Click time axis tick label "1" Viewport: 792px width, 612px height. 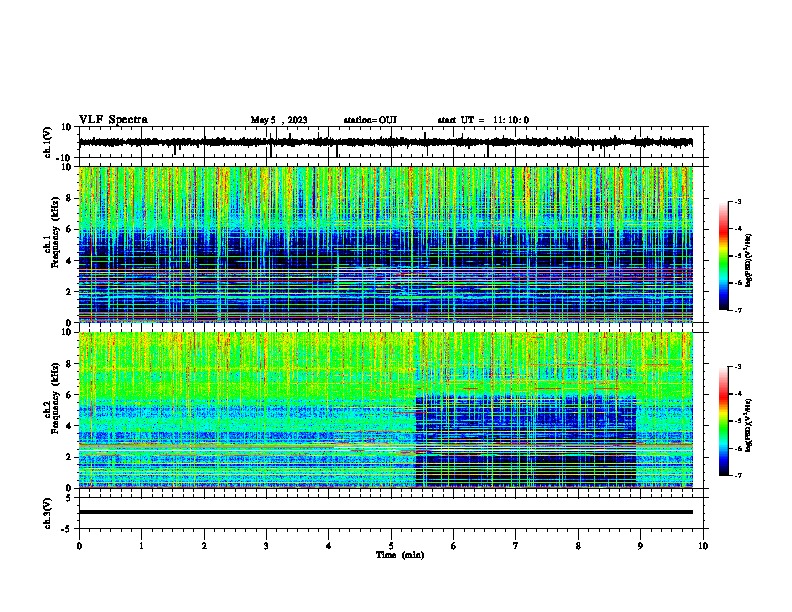click(x=141, y=546)
